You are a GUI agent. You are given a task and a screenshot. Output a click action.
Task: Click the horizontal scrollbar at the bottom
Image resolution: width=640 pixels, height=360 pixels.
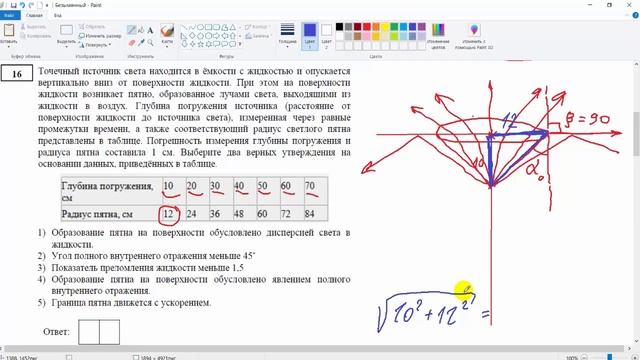pyautogui.click(x=314, y=349)
